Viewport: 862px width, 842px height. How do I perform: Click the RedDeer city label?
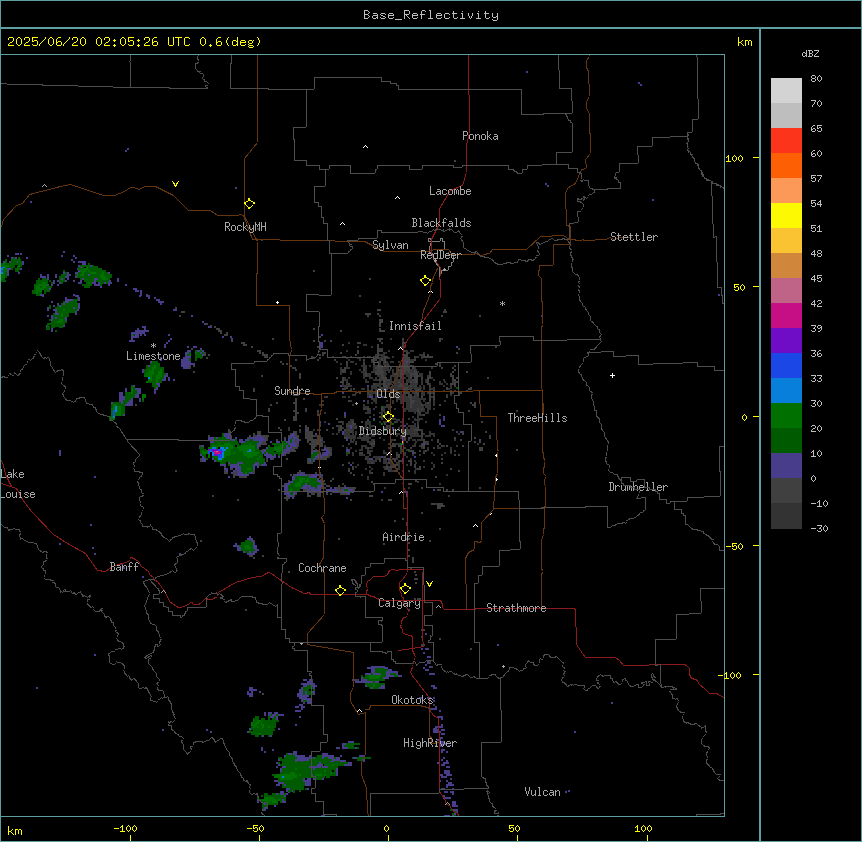point(440,255)
